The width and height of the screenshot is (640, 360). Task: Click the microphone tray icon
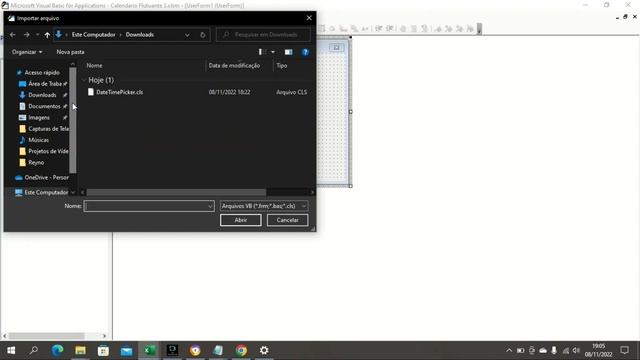554,350
